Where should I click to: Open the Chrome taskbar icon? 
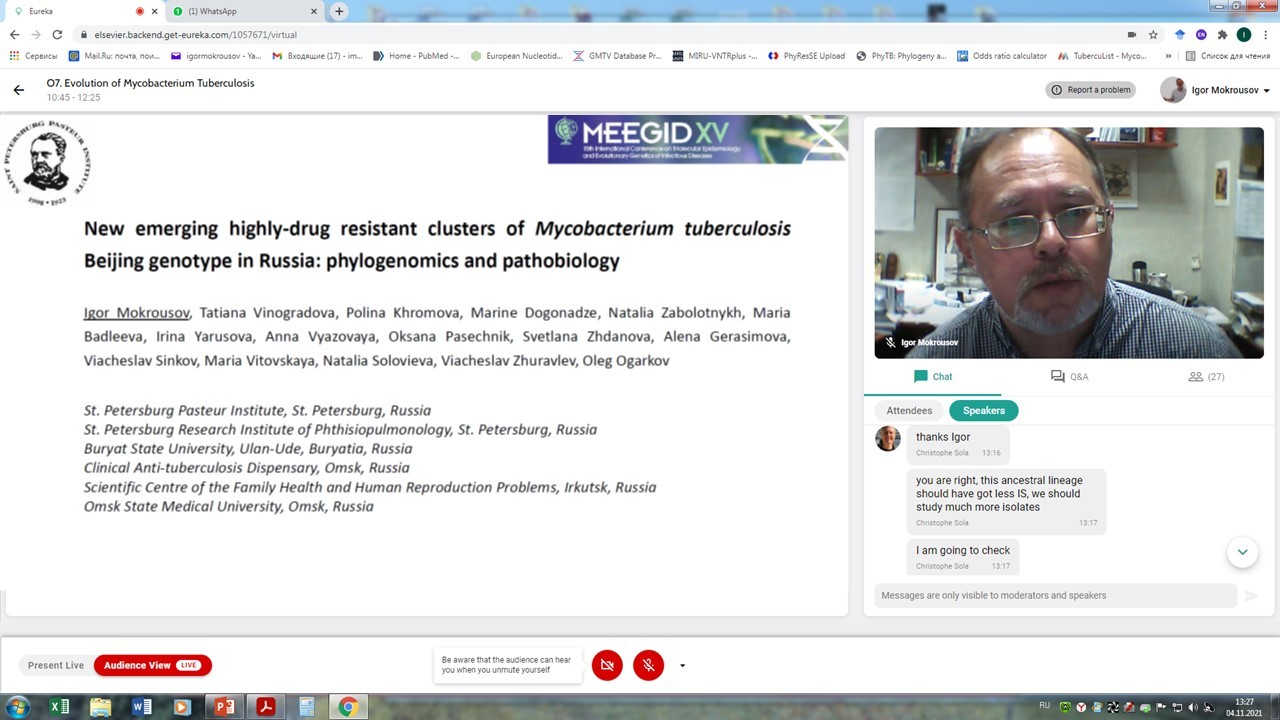click(x=348, y=707)
